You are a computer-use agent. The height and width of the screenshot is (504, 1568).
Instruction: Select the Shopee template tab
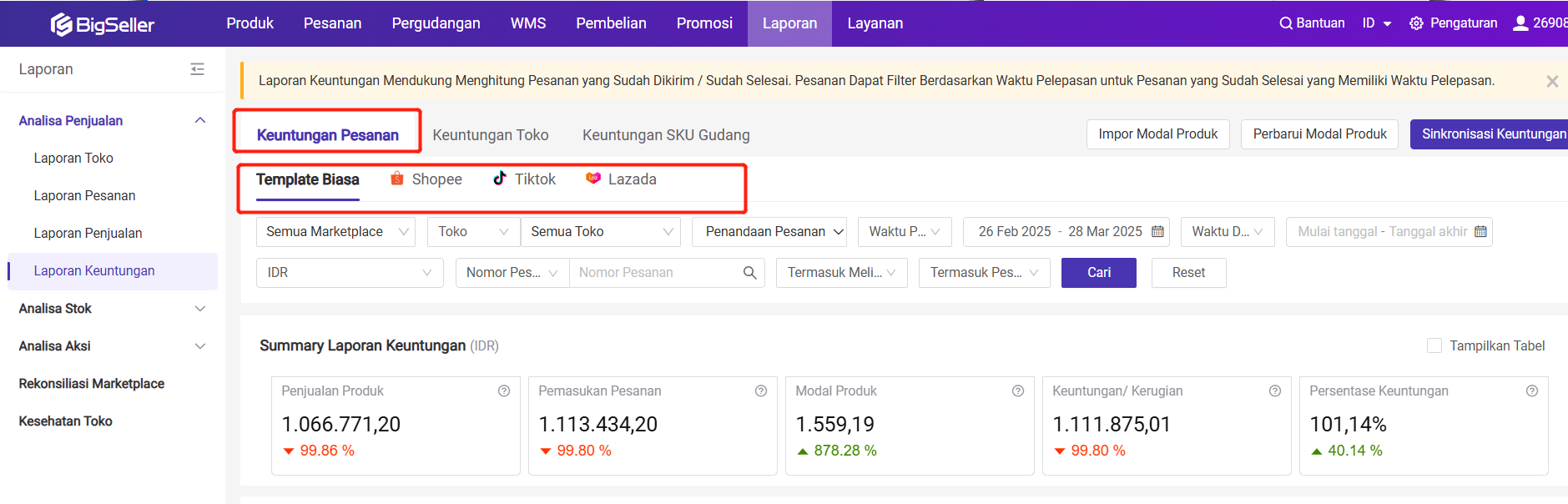click(426, 179)
